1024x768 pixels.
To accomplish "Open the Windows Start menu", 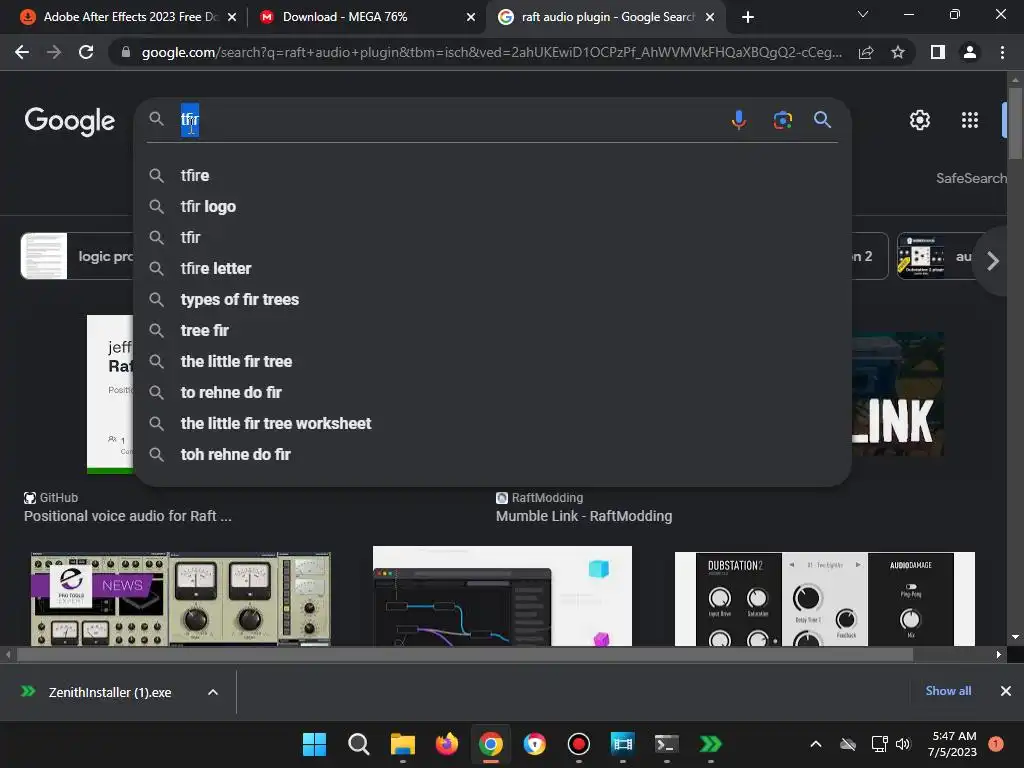I will (314, 744).
